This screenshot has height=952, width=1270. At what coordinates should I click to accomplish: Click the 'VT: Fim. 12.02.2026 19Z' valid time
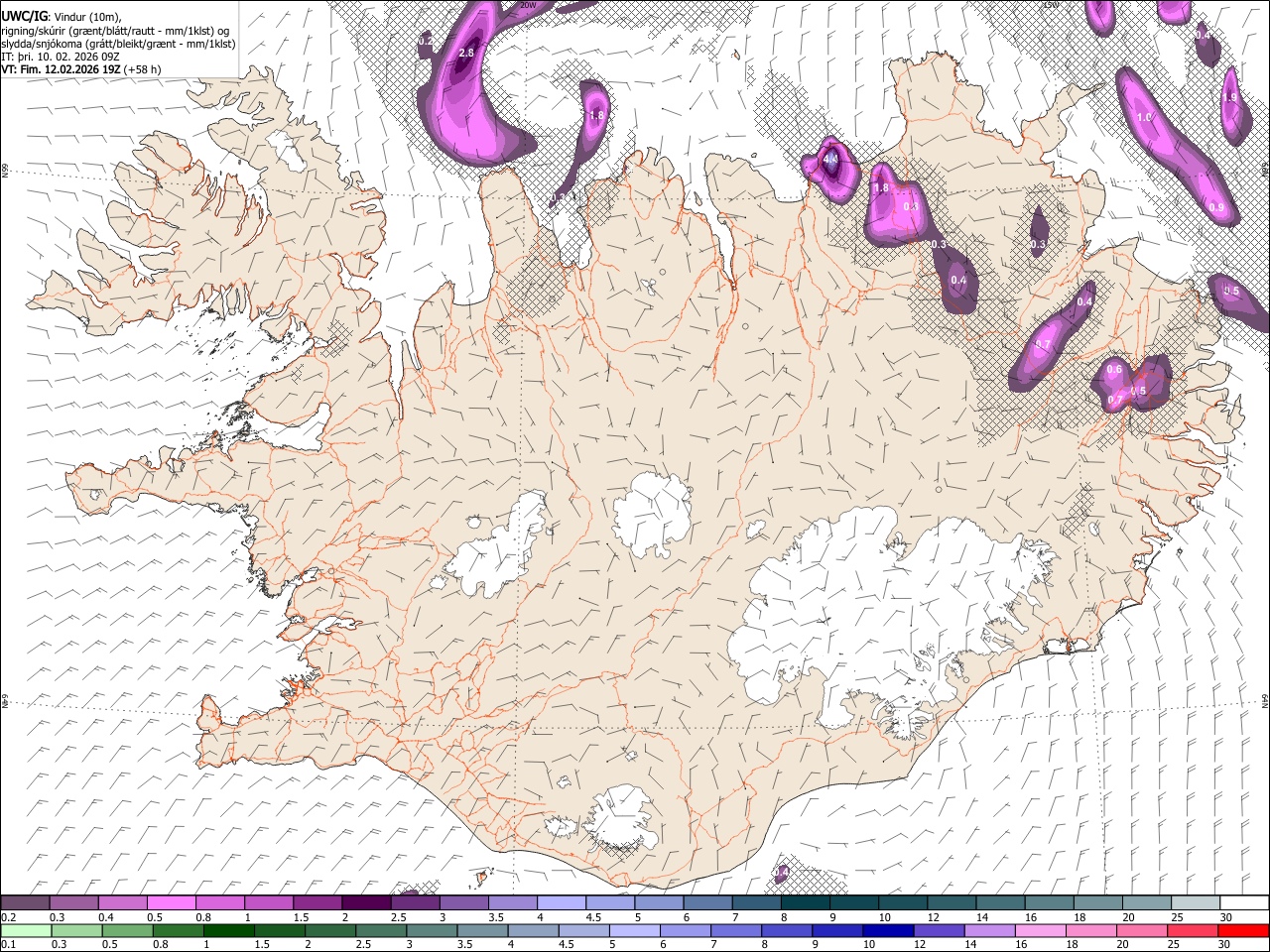tap(61, 69)
